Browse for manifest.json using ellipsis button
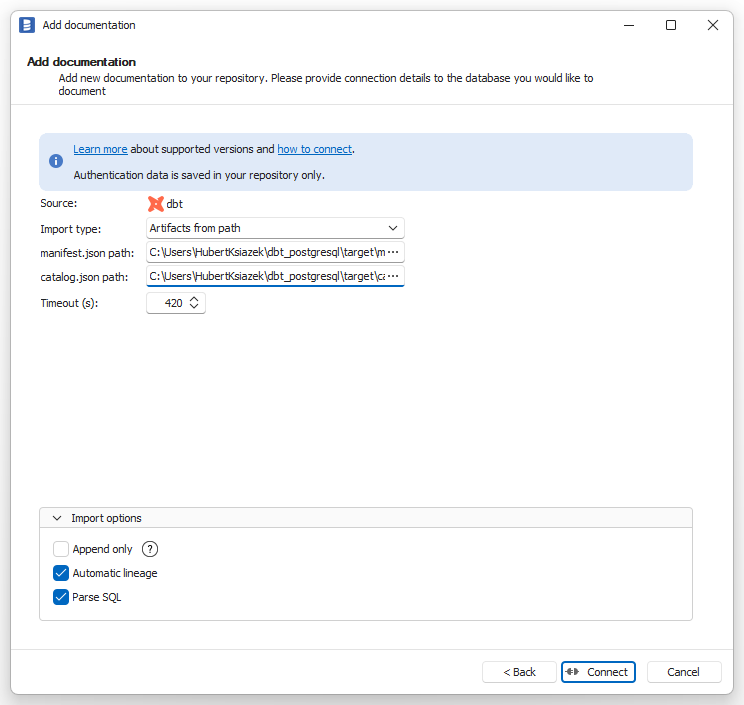This screenshot has height=705, width=744. coord(393,252)
